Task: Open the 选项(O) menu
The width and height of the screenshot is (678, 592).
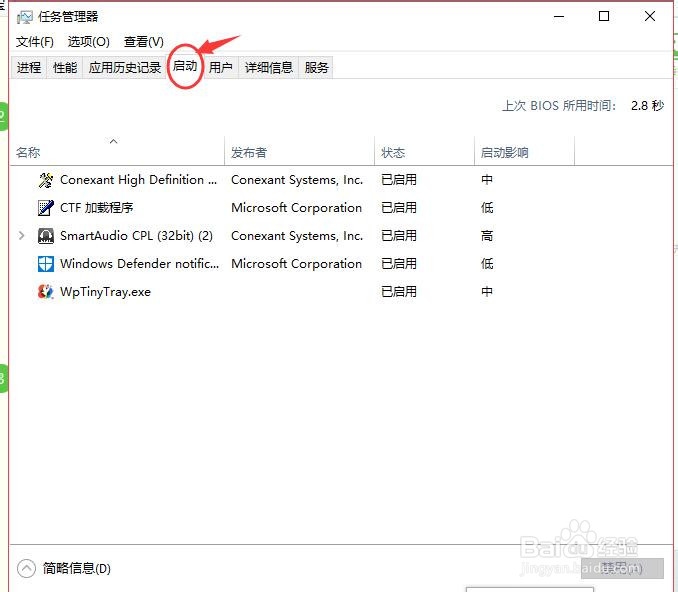Action: coord(89,42)
